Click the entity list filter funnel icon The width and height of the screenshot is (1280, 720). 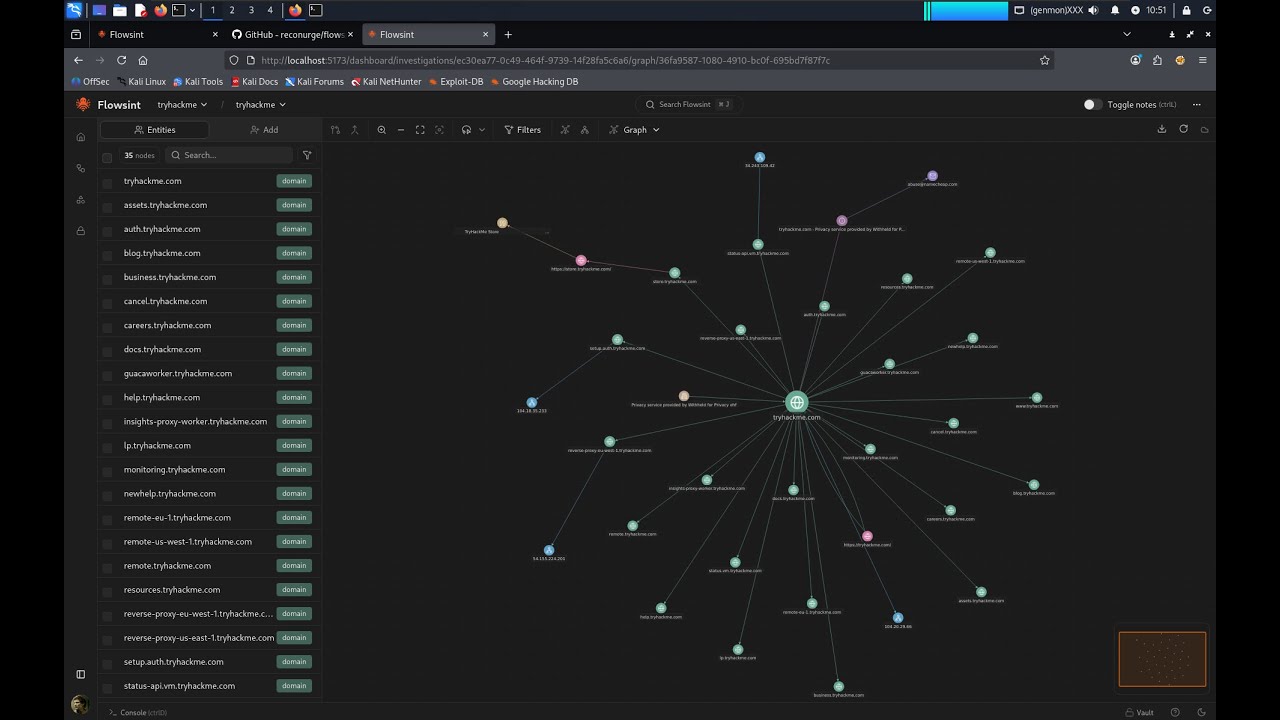click(307, 155)
